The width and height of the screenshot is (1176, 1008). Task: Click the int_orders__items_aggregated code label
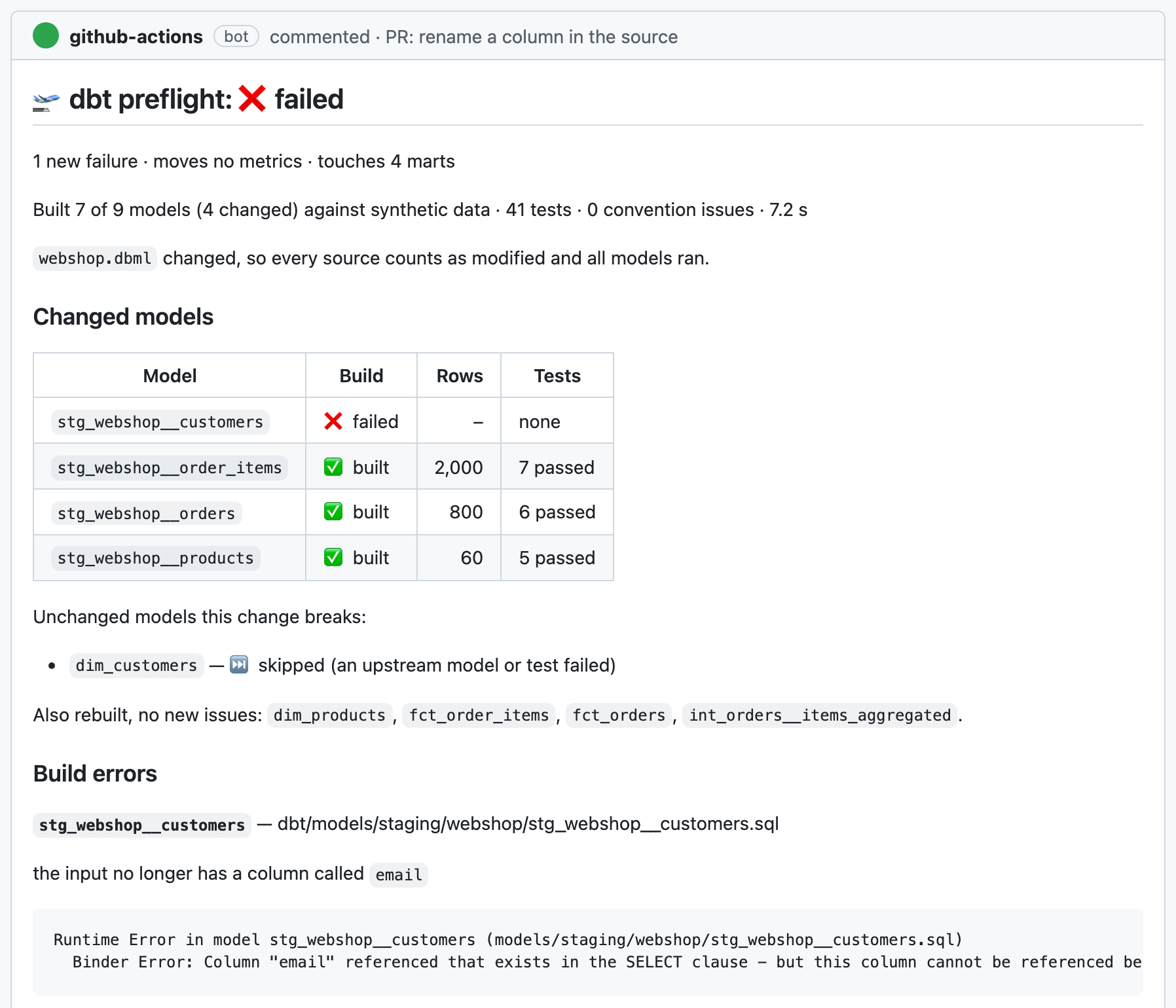(820, 715)
